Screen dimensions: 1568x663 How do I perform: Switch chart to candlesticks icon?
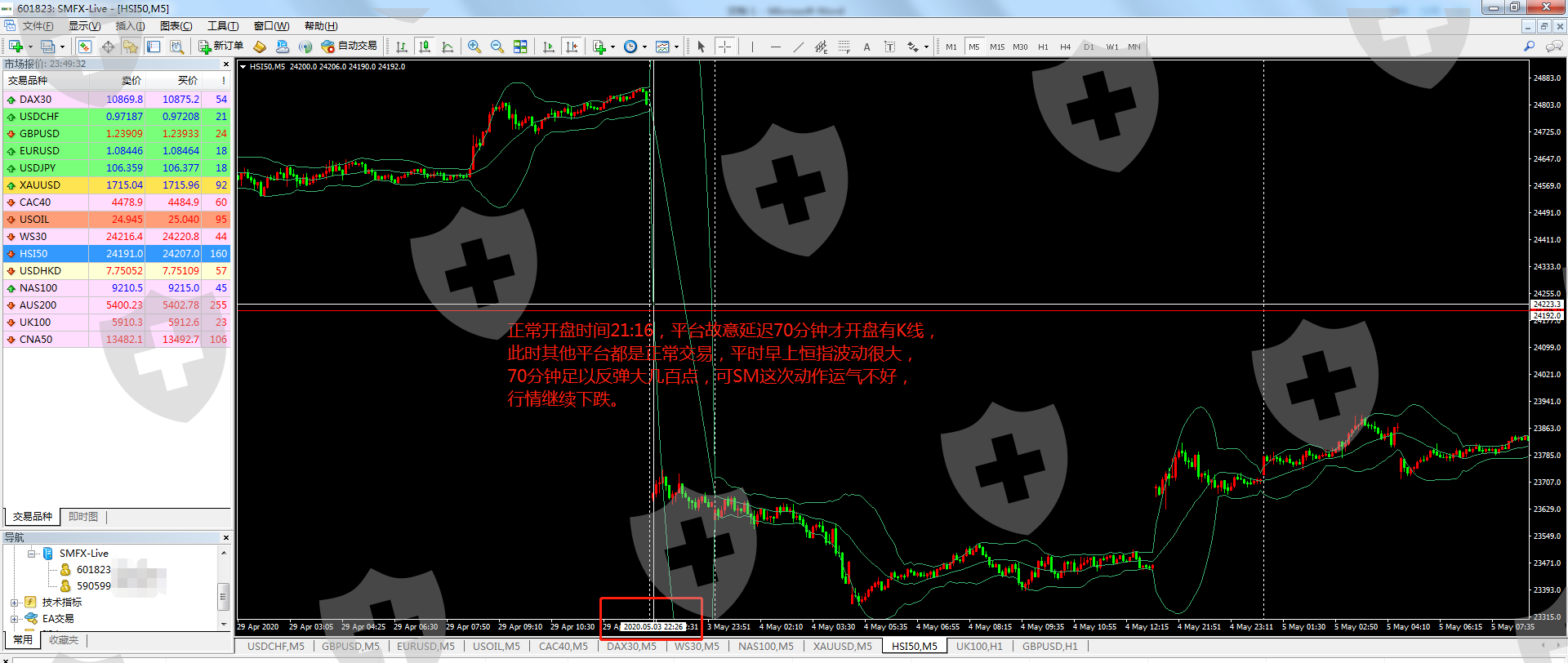coord(425,47)
